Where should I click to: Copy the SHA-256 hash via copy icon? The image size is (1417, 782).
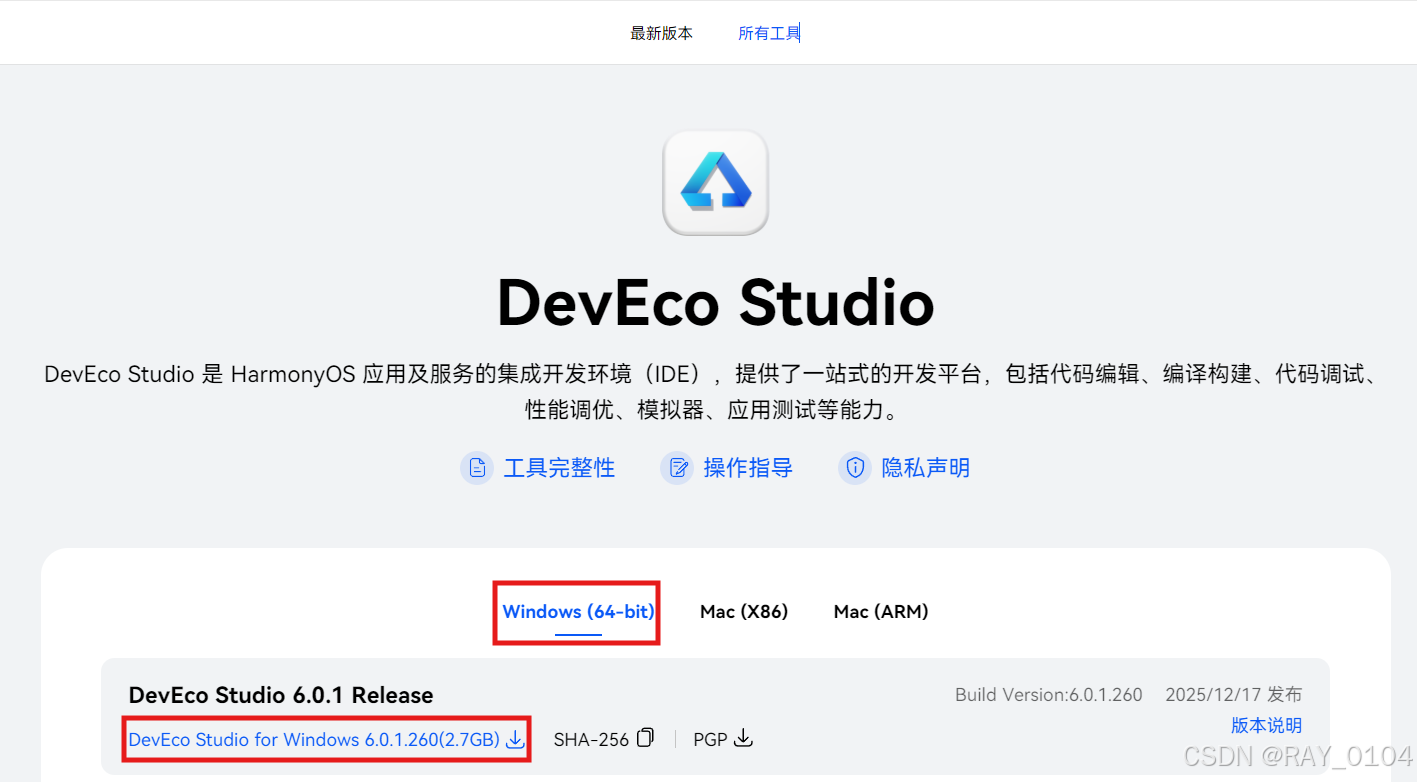pyautogui.click(x=646, y=738)
